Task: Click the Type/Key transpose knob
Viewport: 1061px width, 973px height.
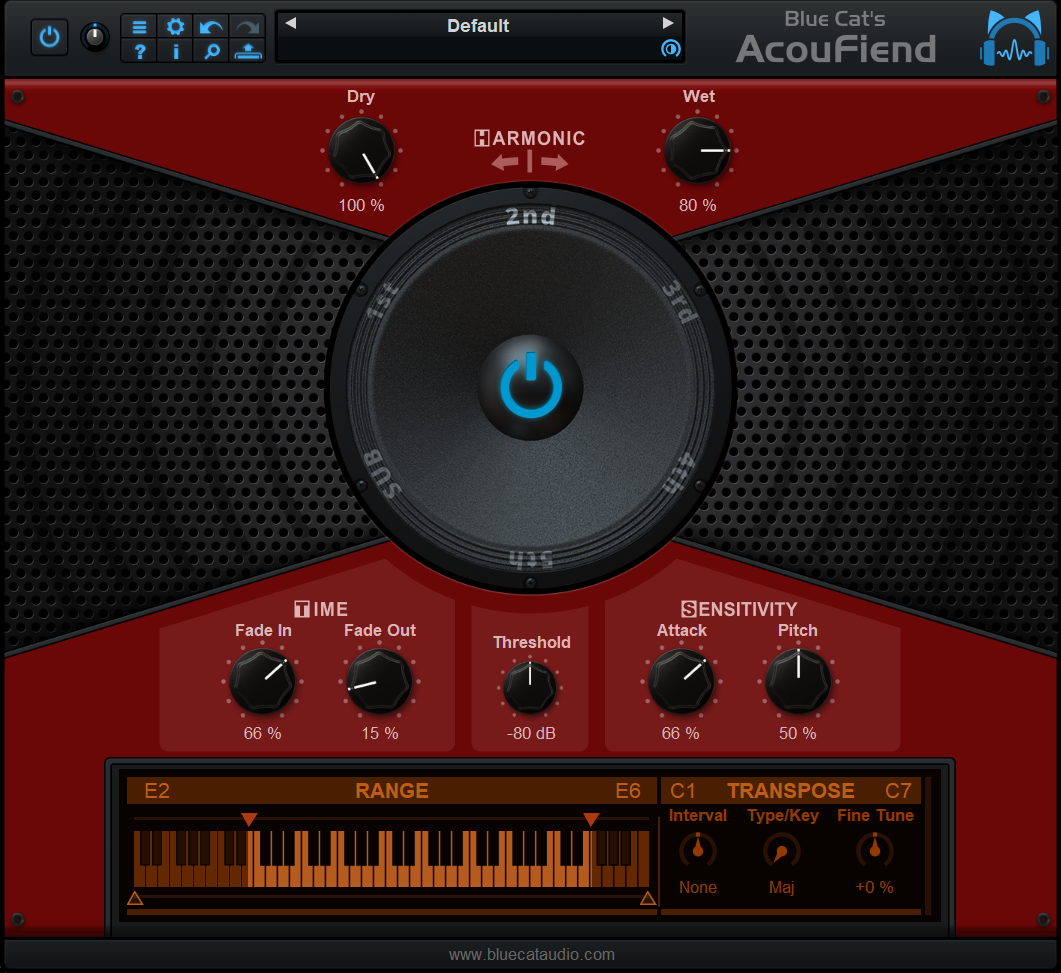Action: (x=782, y=851)
